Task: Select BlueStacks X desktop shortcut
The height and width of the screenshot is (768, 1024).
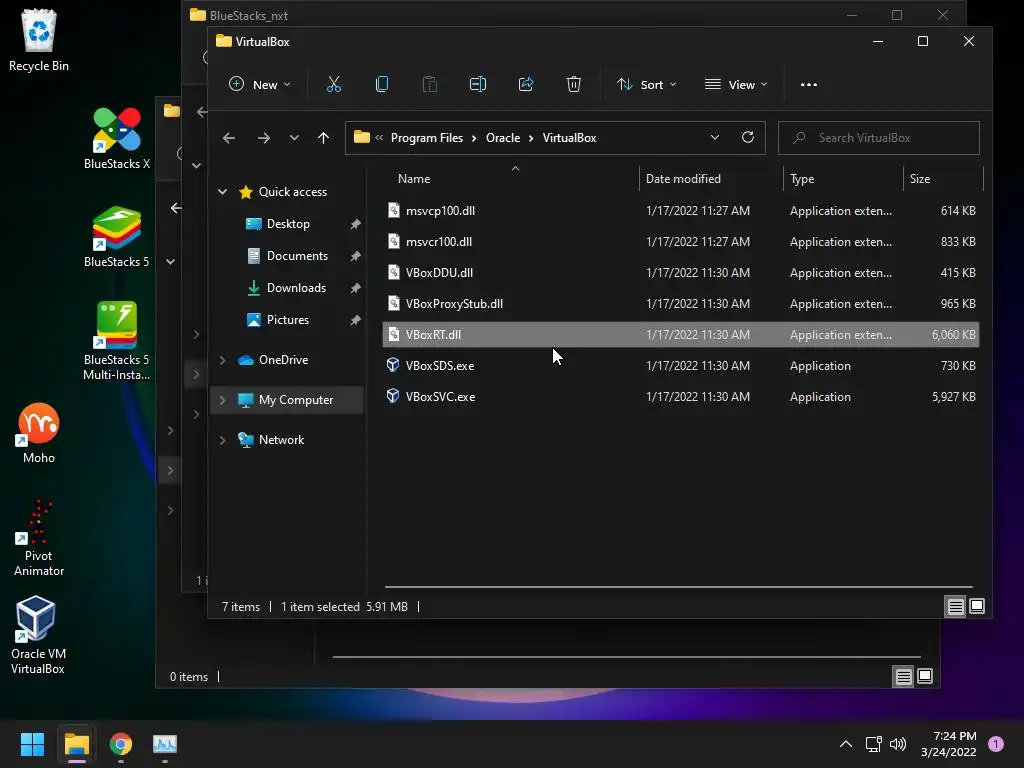Action: click(x=116, y=138)
